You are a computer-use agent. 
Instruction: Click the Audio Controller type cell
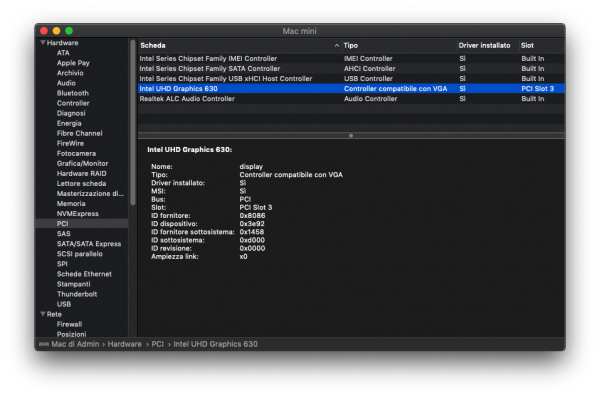click(370, 99)
